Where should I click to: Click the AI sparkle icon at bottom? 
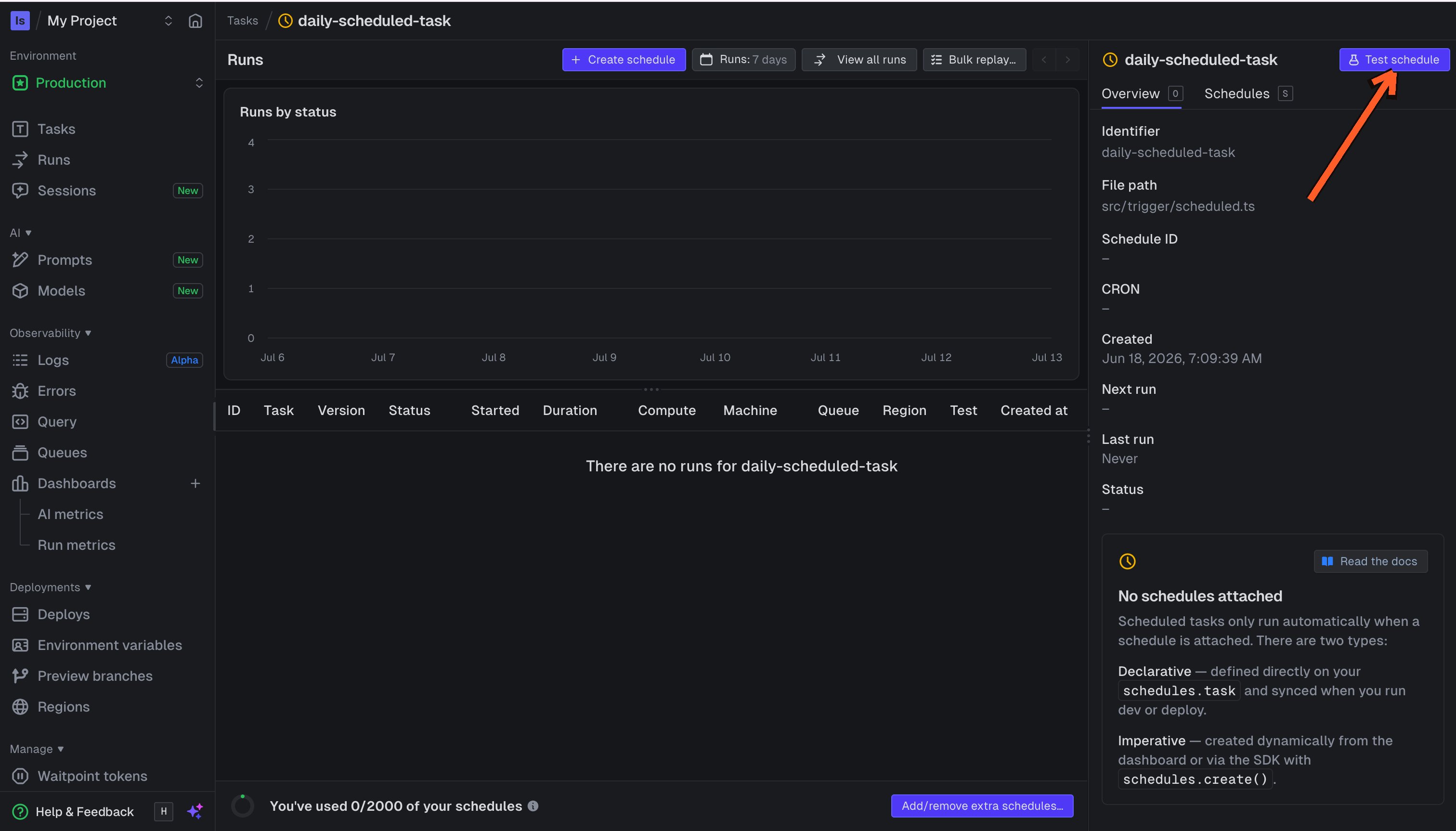(195, 811)
